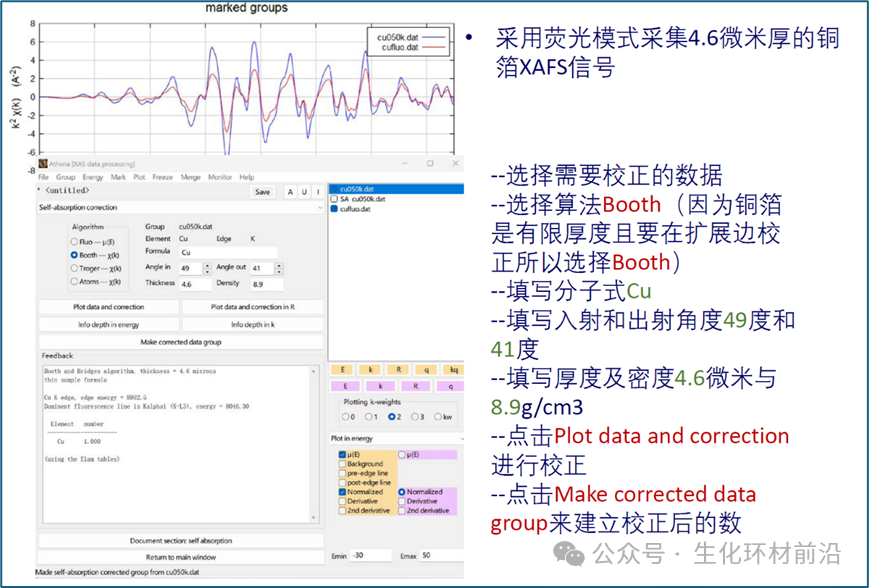Click Info depth in energy button
The image size is (869, 588).
[x=109, y=324]
